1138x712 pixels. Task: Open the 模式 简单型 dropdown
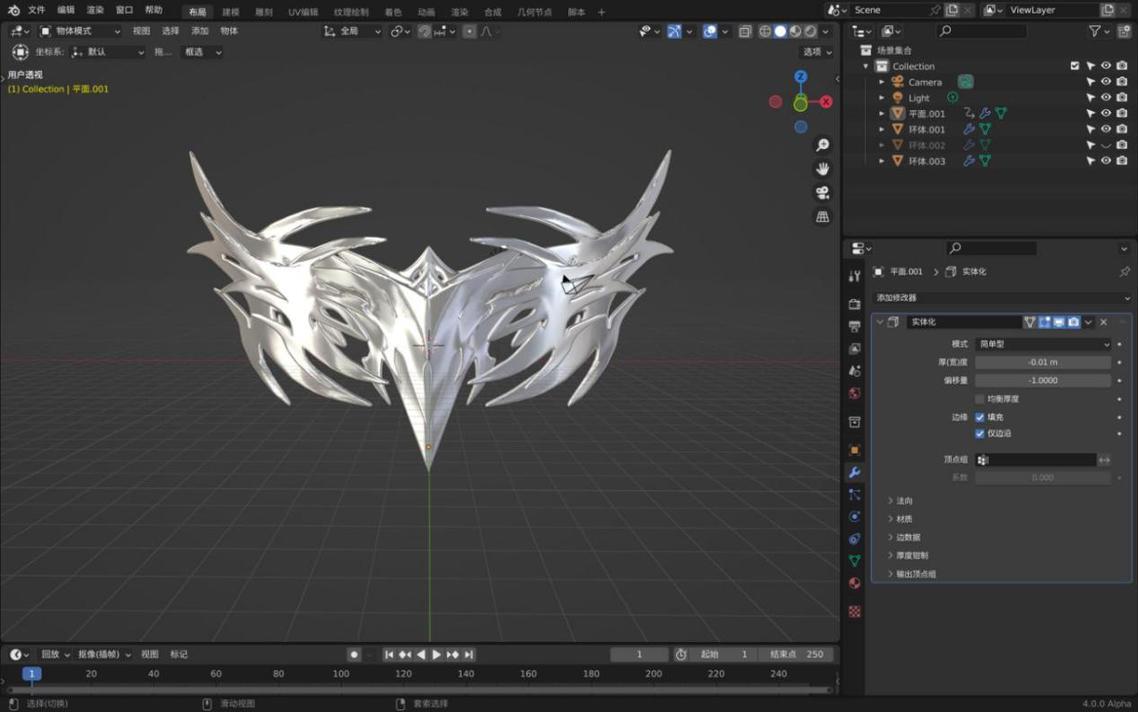coord(1042,344)
